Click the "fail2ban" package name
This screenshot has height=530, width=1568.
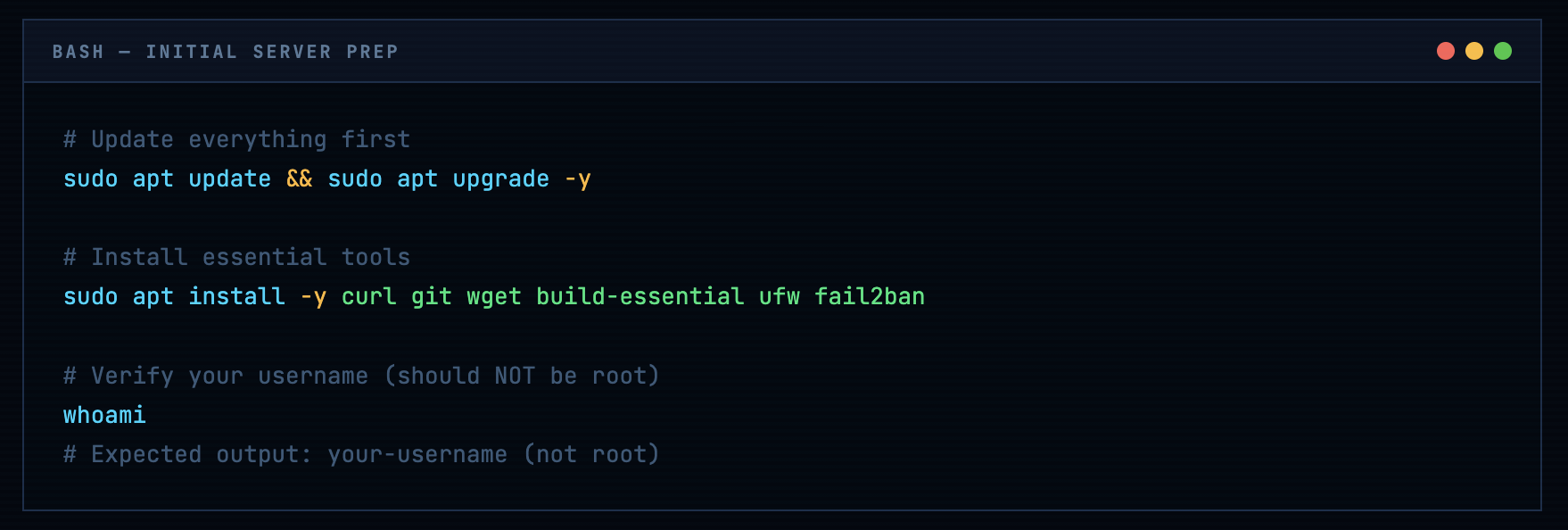pos(870,296)
